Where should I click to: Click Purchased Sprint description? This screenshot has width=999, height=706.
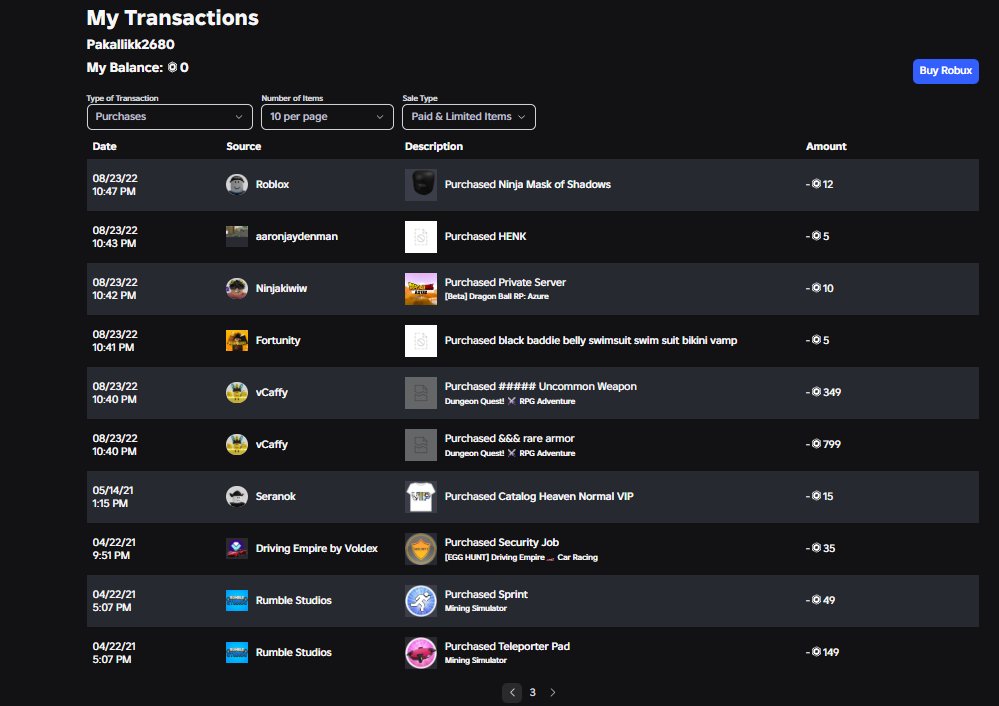coord(486,594)
